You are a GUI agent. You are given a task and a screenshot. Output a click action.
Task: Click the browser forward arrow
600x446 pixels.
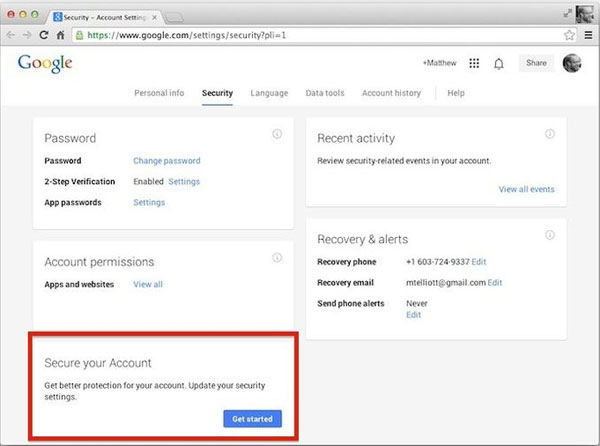pyautogui.click(x=27, y=35)
